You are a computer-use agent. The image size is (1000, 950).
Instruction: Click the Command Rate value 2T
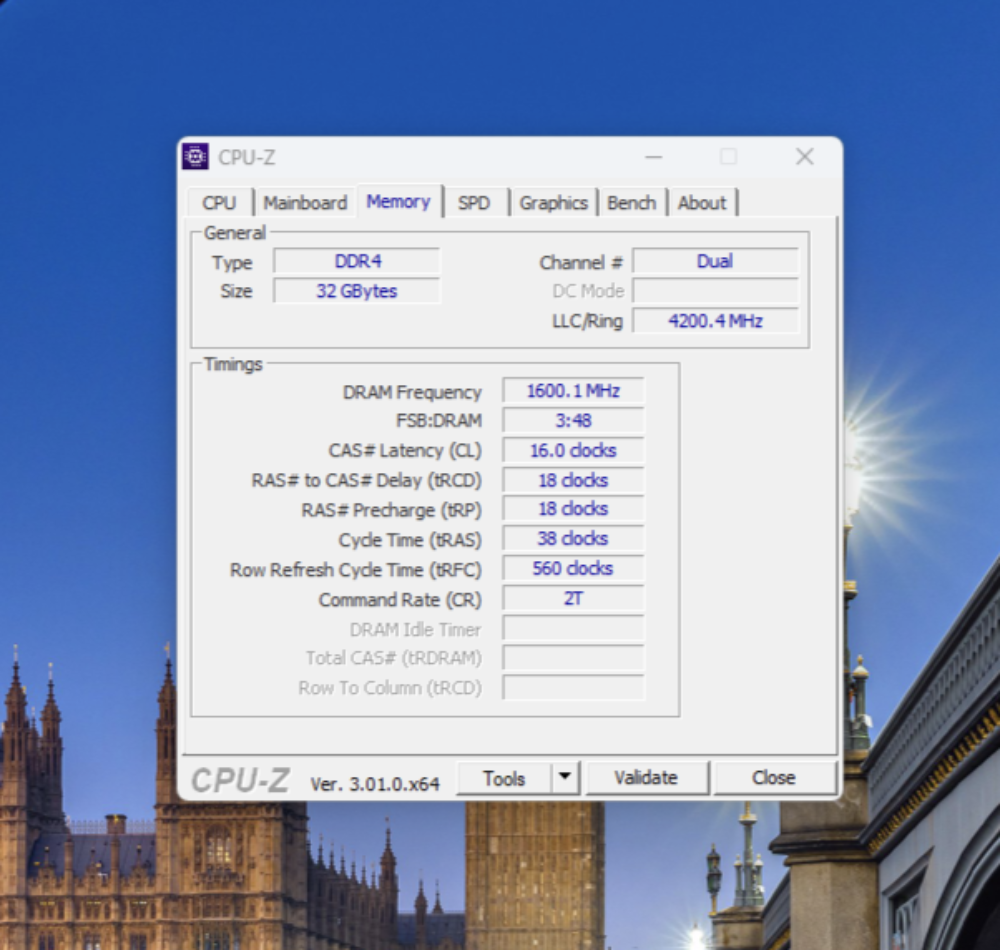(573, 599)
